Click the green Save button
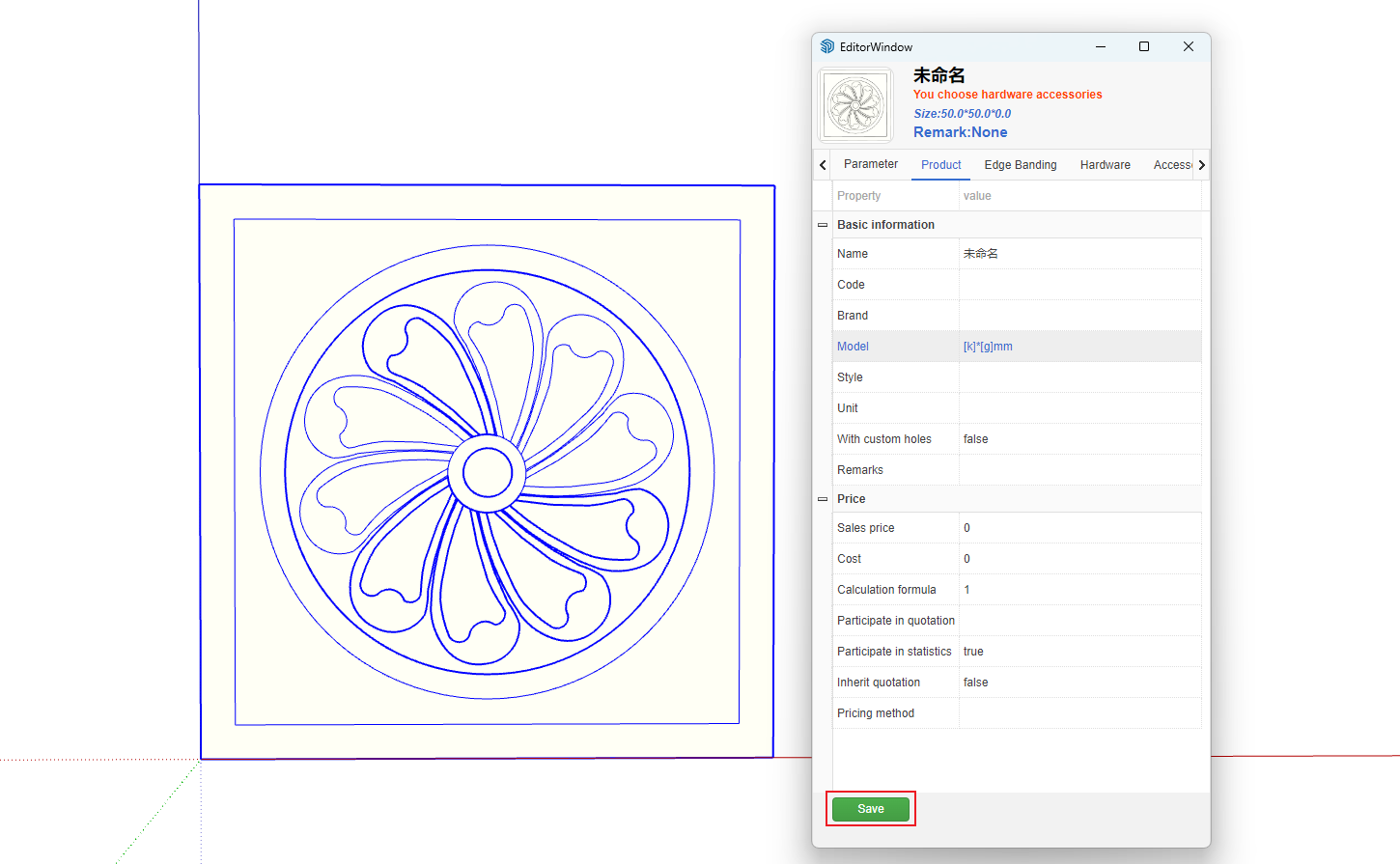 [870, 809]
